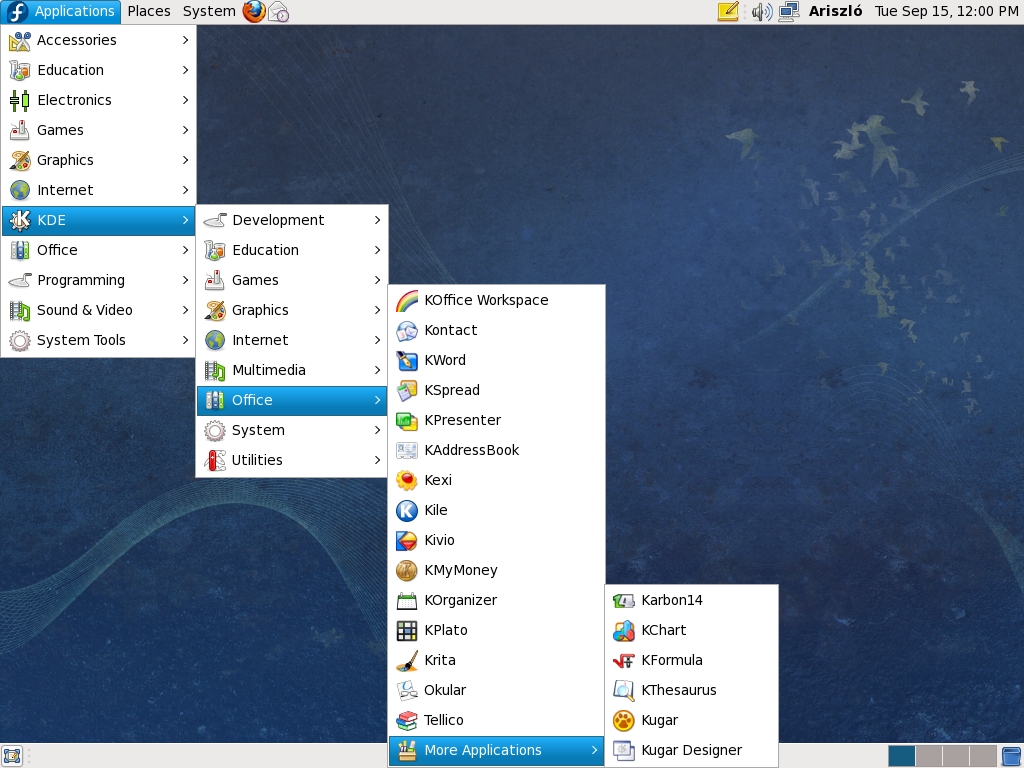Expand the KDE Development submenu arrow
The height and width of the screenshot is (768, 1024).
click(377, 220)
